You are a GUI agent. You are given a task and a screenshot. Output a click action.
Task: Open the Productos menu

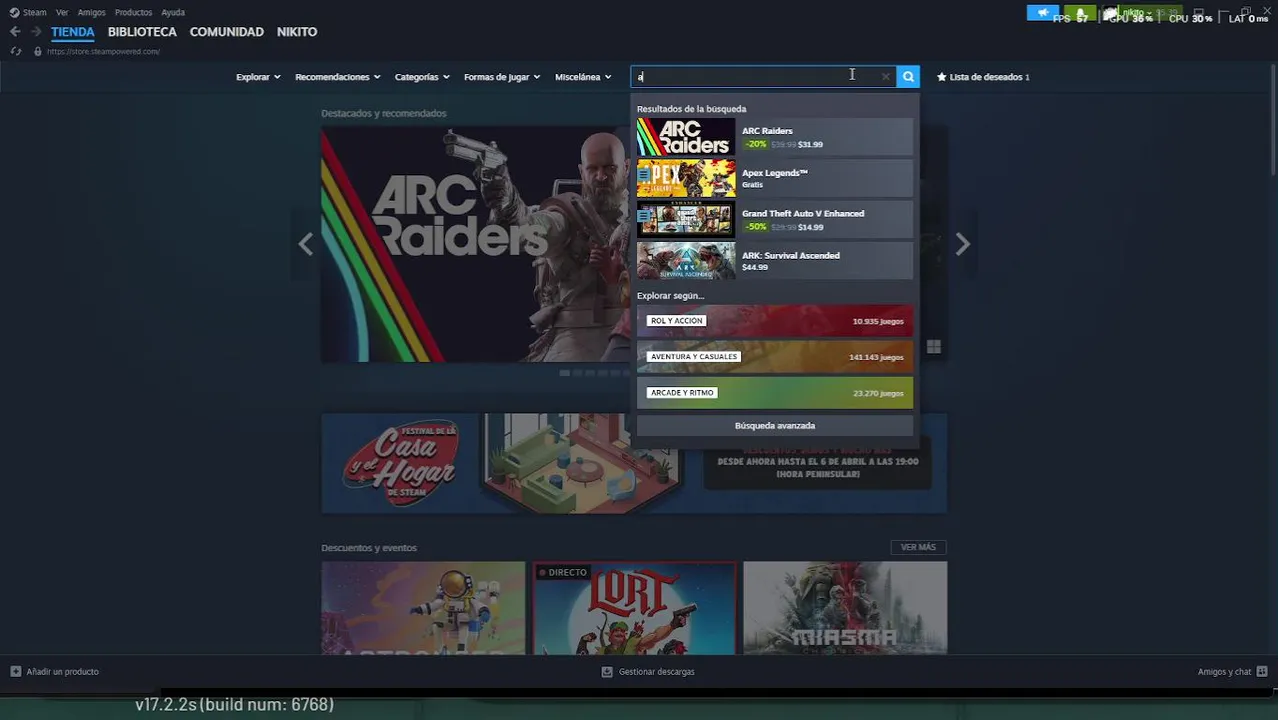pyautogui.click(x=133, y=13)
